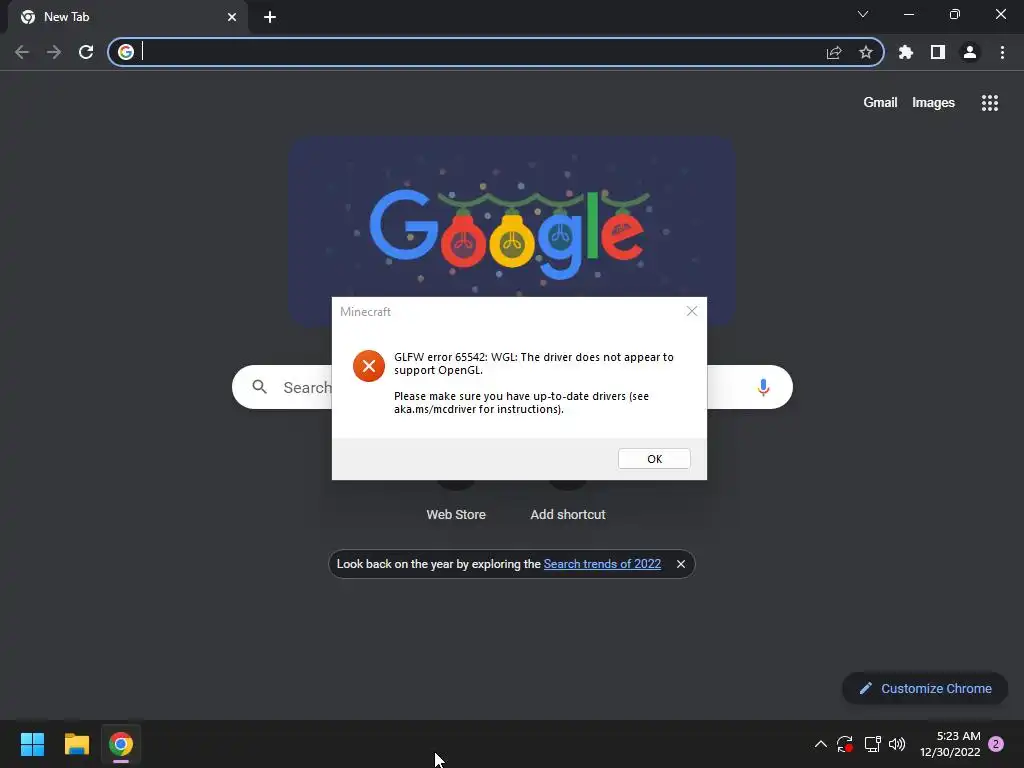This screenshot has height=768, width=1024.
Task: Open Chrome extensions puzzle icon
Action: tap(906, 52)
